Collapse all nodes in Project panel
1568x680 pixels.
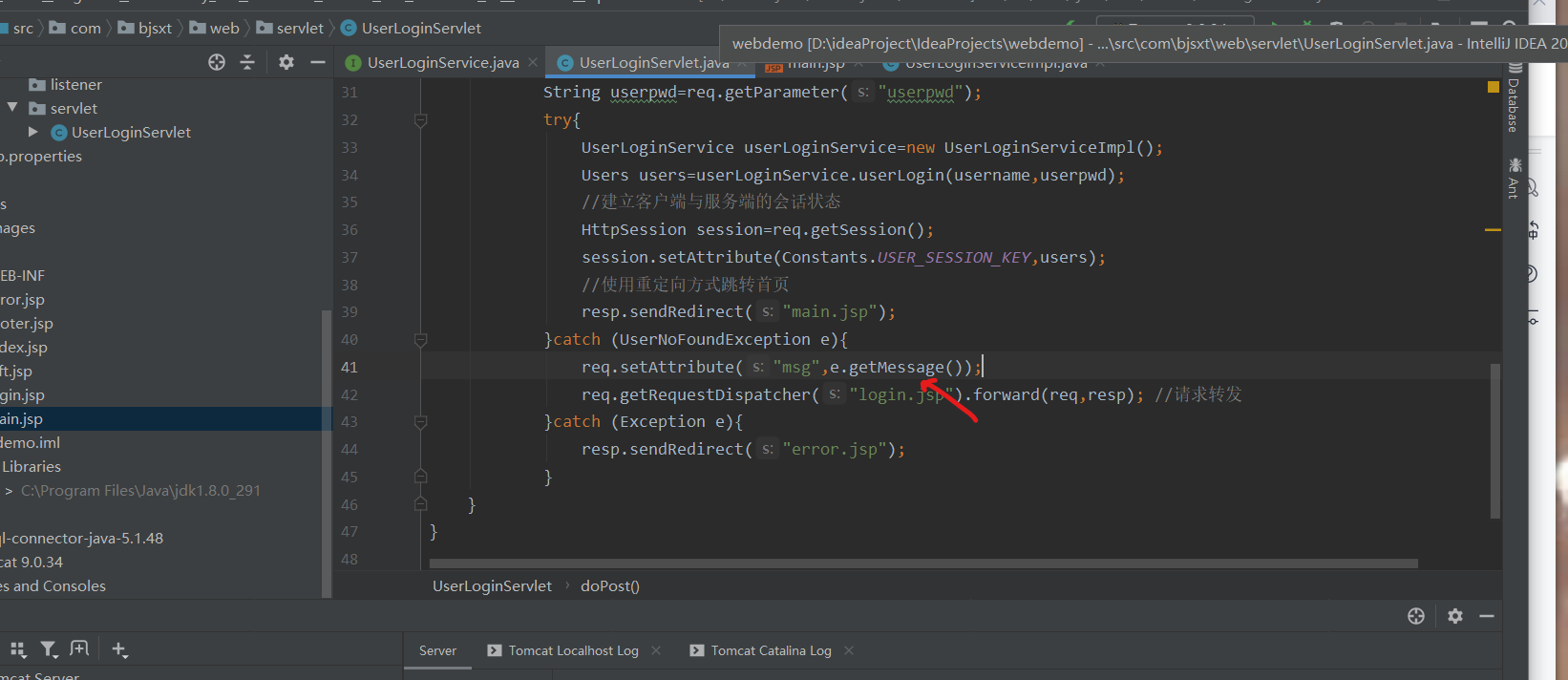[247, 62]
